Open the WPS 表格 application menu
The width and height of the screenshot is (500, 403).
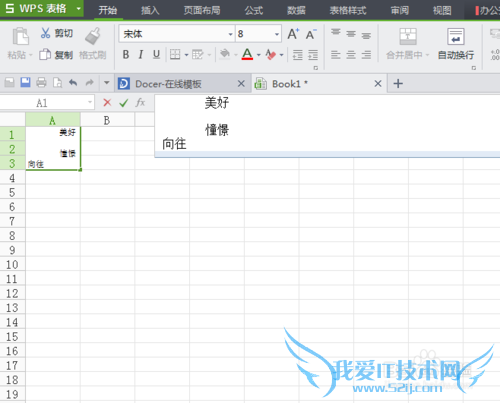pyautogui.click(x=42, y=9)
